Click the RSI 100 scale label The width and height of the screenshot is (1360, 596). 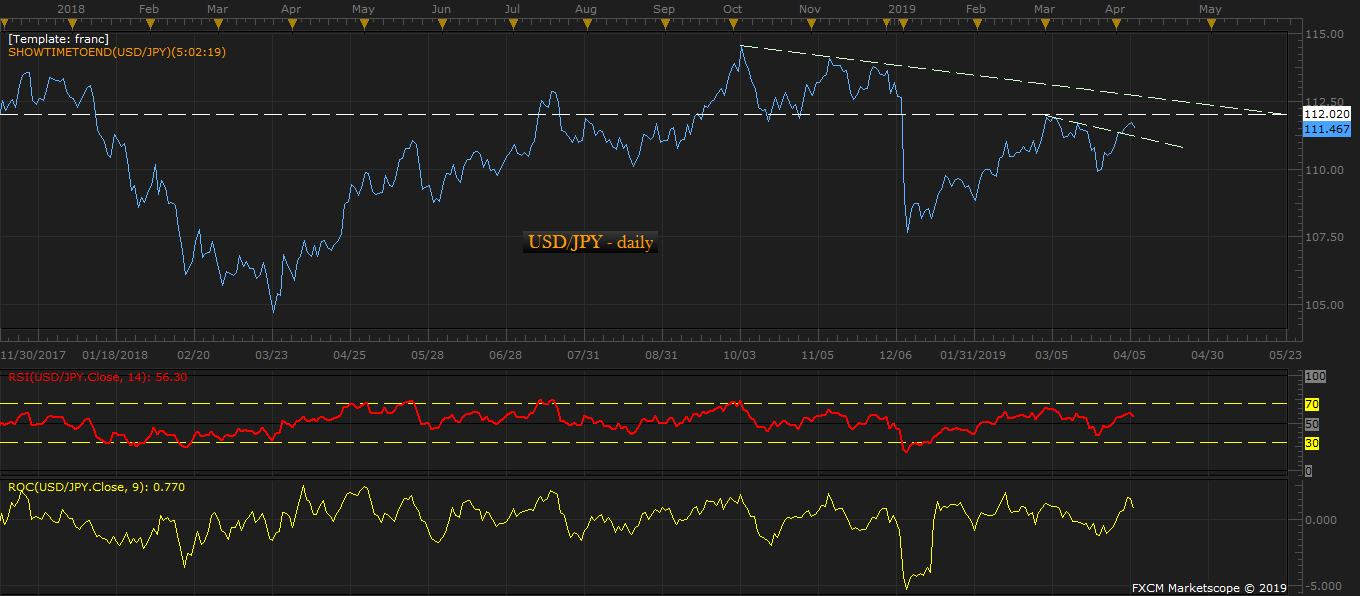(1314, 376)
